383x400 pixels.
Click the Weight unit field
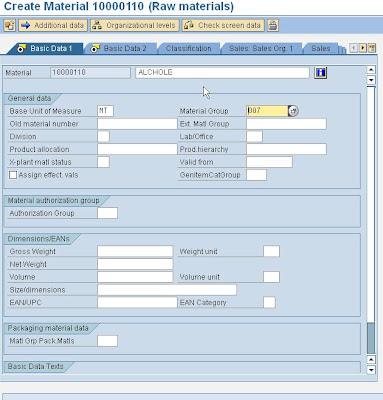(x=271, y=251)
